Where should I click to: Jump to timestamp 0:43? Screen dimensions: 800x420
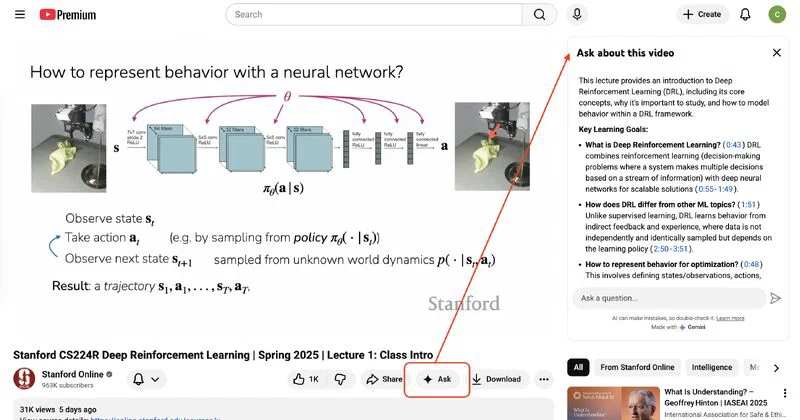[734, 145]
